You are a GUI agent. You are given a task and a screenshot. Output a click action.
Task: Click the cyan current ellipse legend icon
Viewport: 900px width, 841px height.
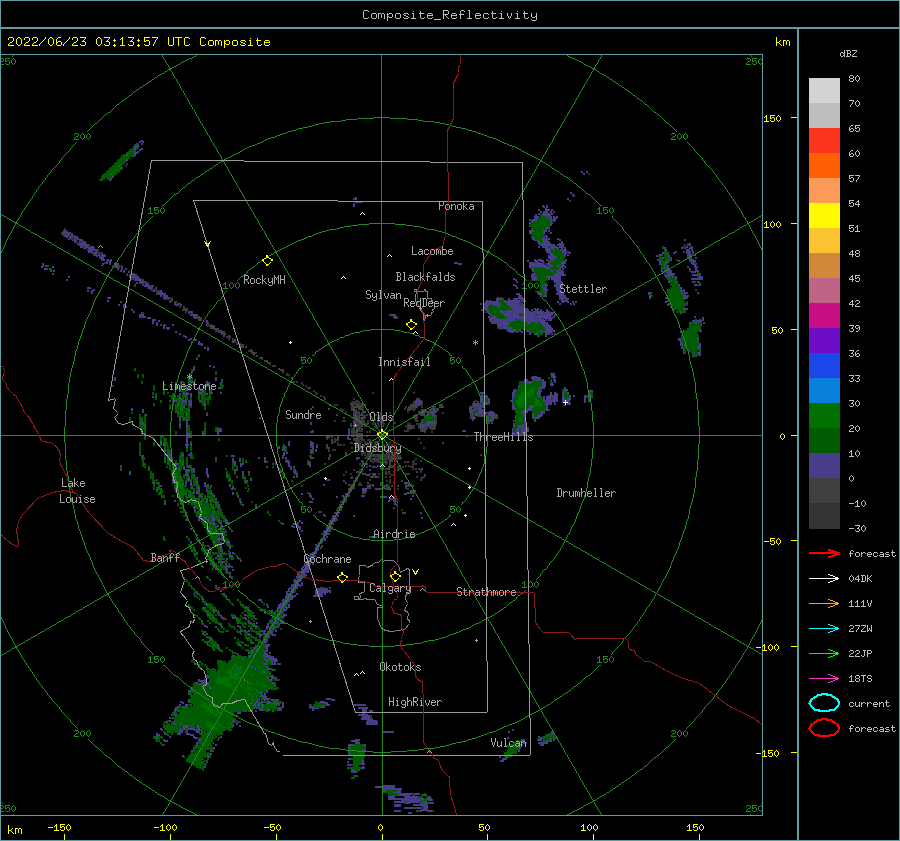pyautogui.click(x=824, y=703)
